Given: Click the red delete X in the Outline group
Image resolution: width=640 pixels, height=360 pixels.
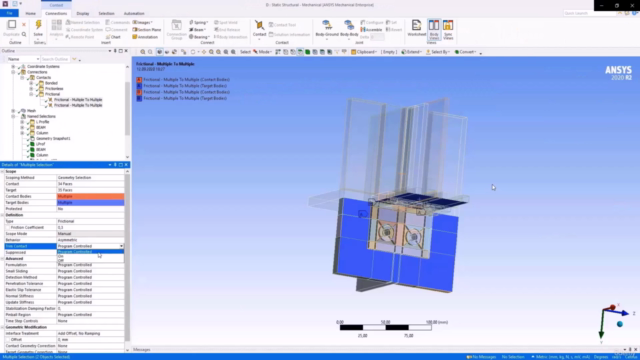Looking at the screenshot, I should [24, 25].
